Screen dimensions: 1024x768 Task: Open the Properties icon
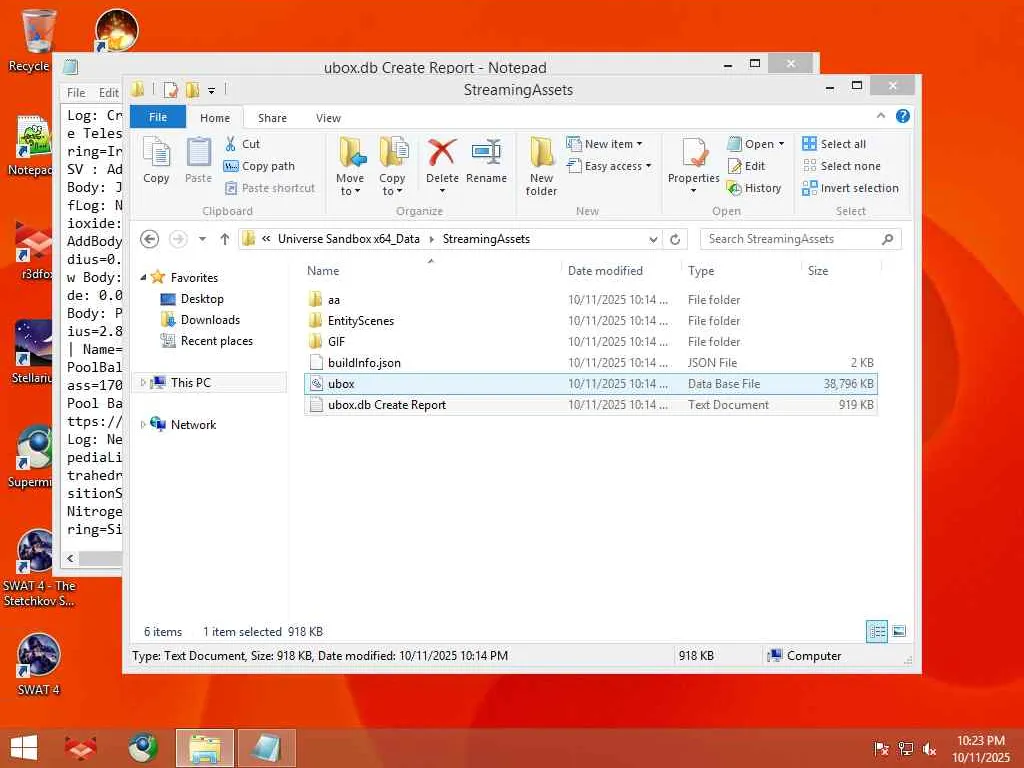[694, 154]
